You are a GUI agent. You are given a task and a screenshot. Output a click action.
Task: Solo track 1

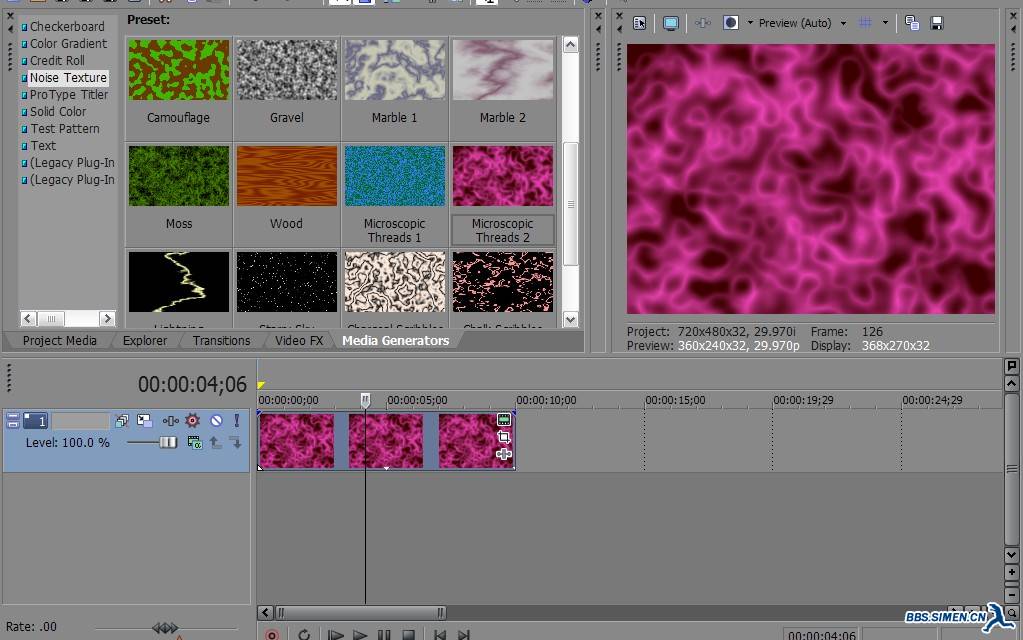click(237, 421)
